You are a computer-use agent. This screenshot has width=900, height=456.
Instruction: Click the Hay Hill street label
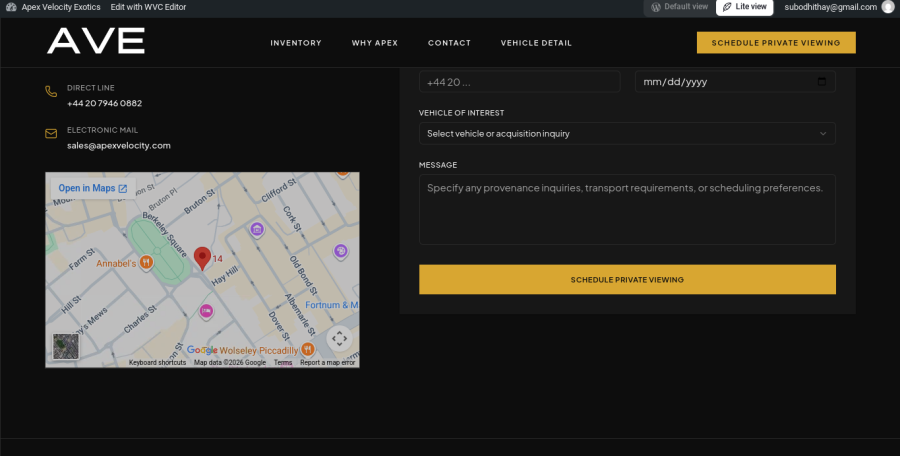[224, 275]
